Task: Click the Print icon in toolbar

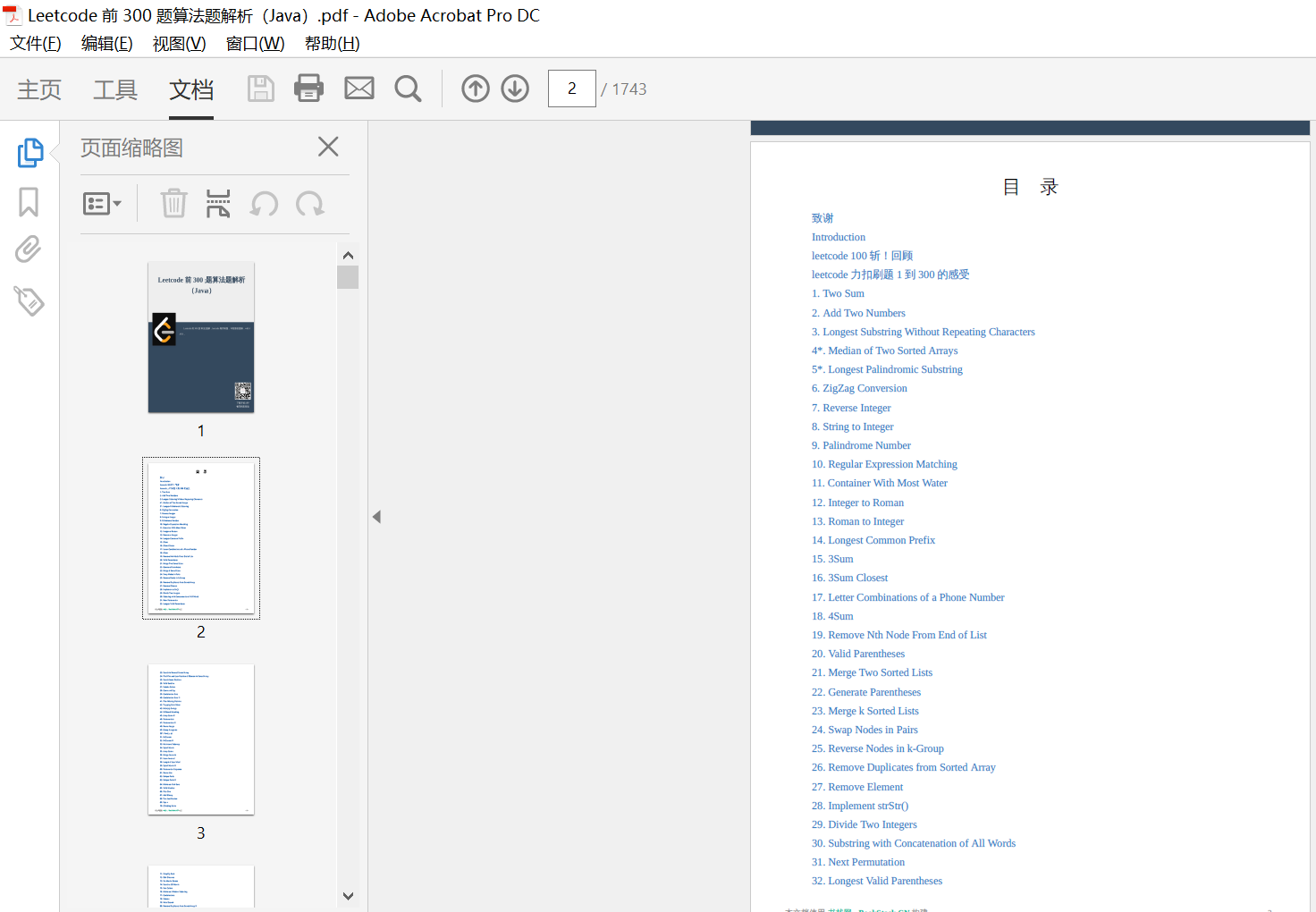Action: tap(308, 89)
